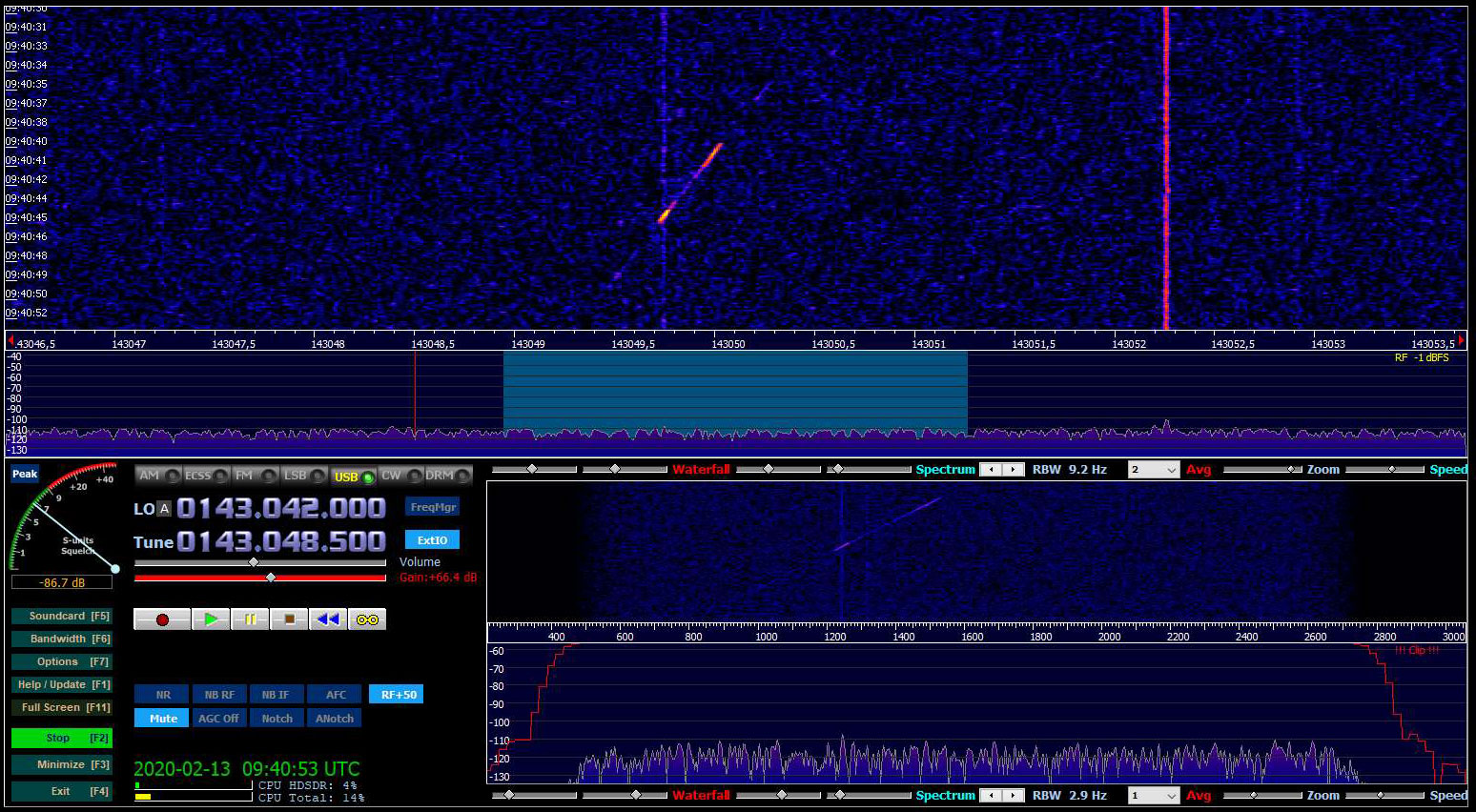Open the Options [F7] menu
1476x812 pixels.
pyautogui.click(x=62, y=661)
